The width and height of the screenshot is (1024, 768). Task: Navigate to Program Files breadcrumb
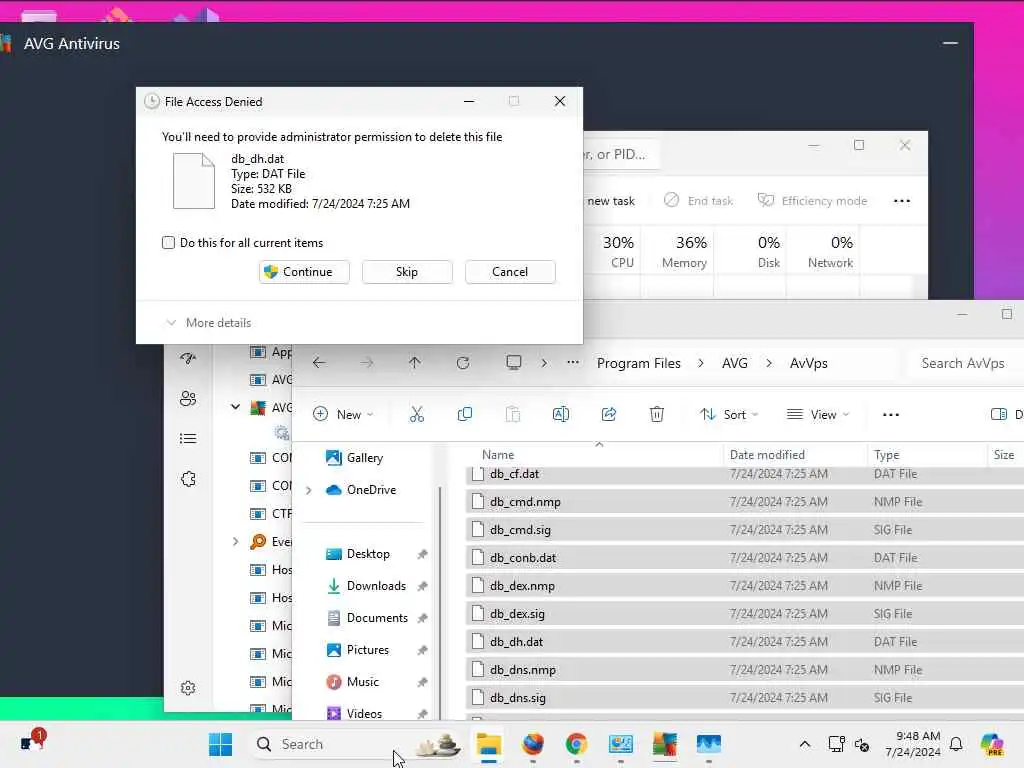[x=639, y=363]
